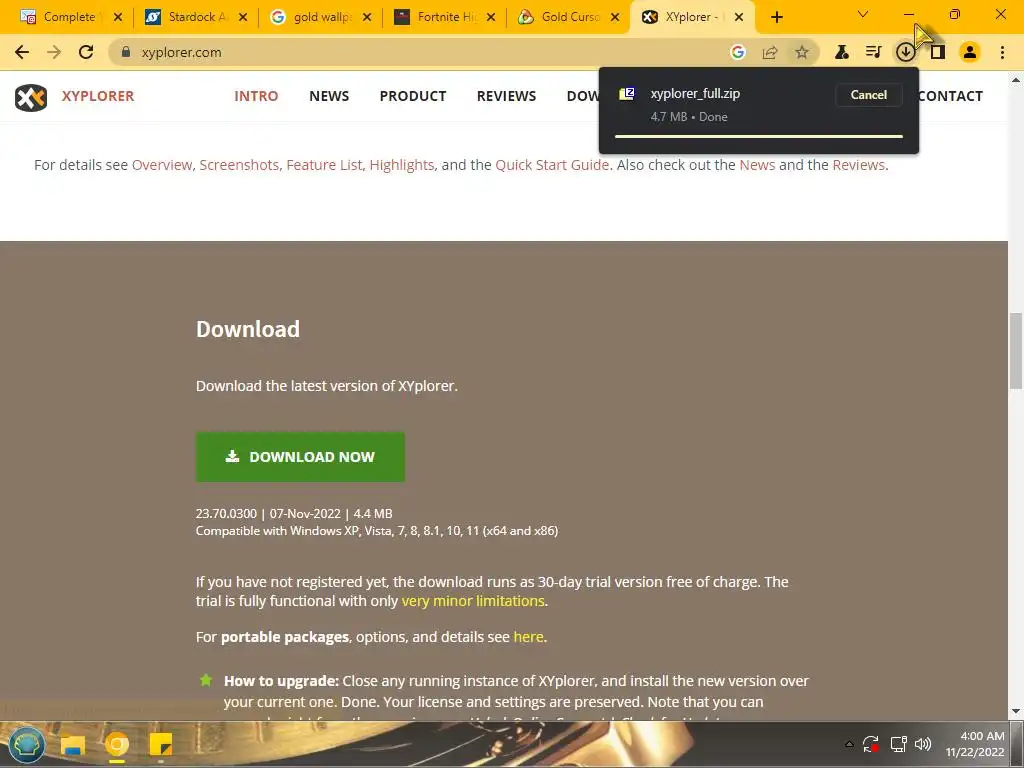
Task: Switch to the Fortnite tab
Action: tap(445, 17)
